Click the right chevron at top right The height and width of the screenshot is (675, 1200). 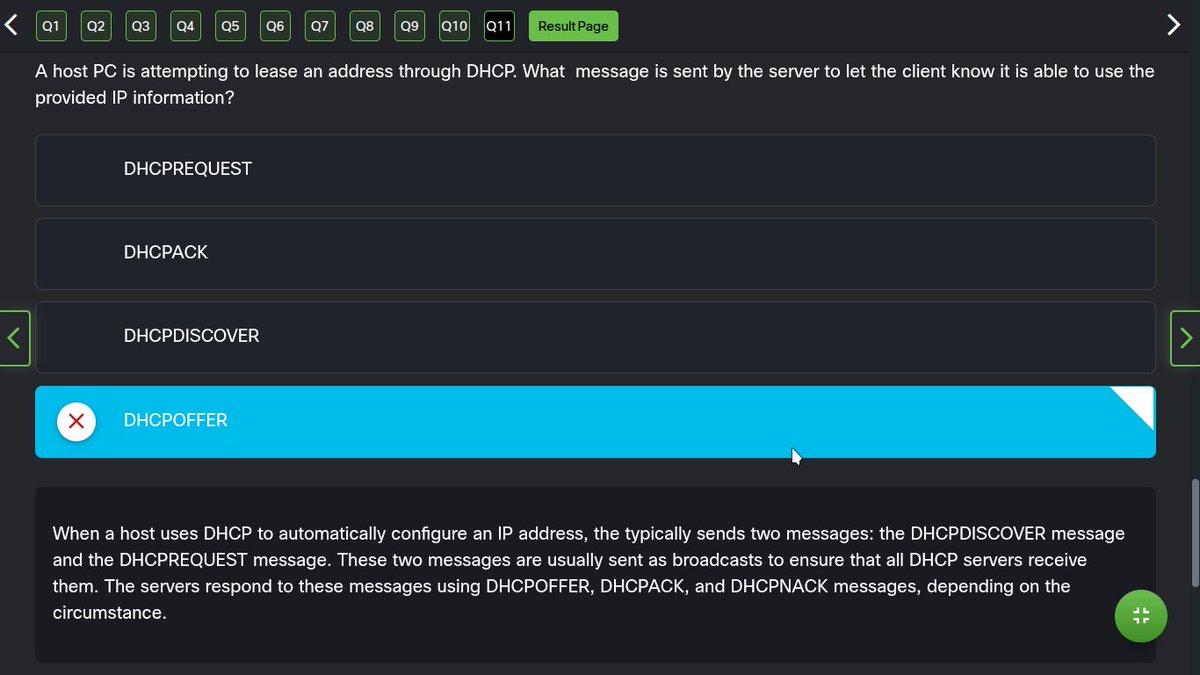[1174, 24]
